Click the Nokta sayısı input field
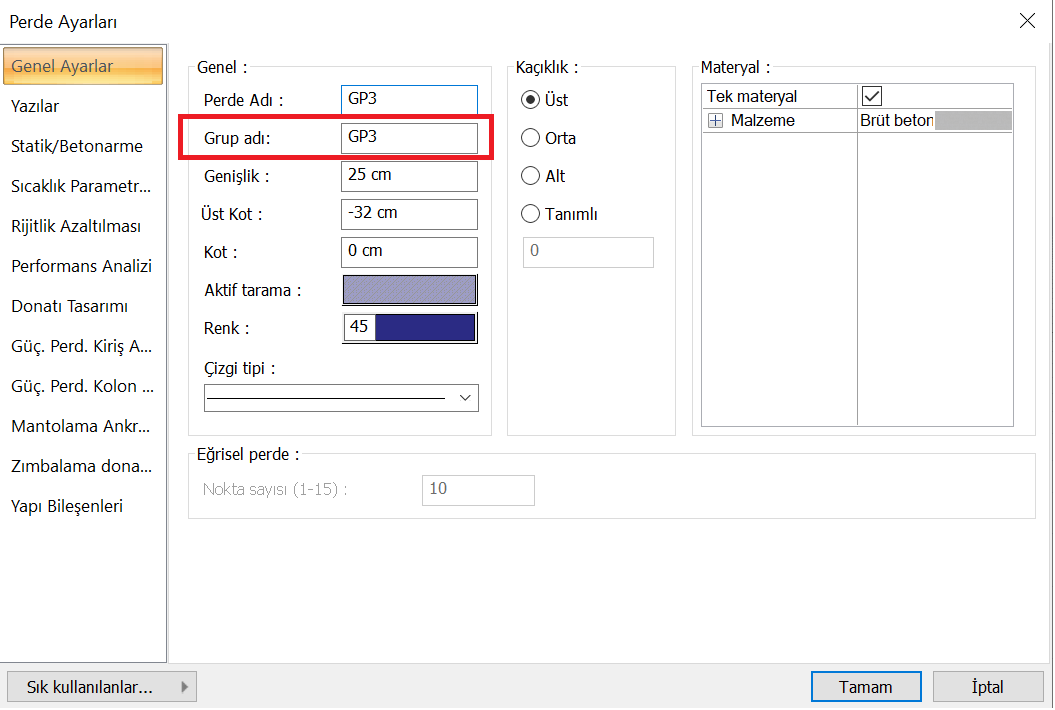The width and height of the screenshot is (1055, 710). [x=478, y=490]
